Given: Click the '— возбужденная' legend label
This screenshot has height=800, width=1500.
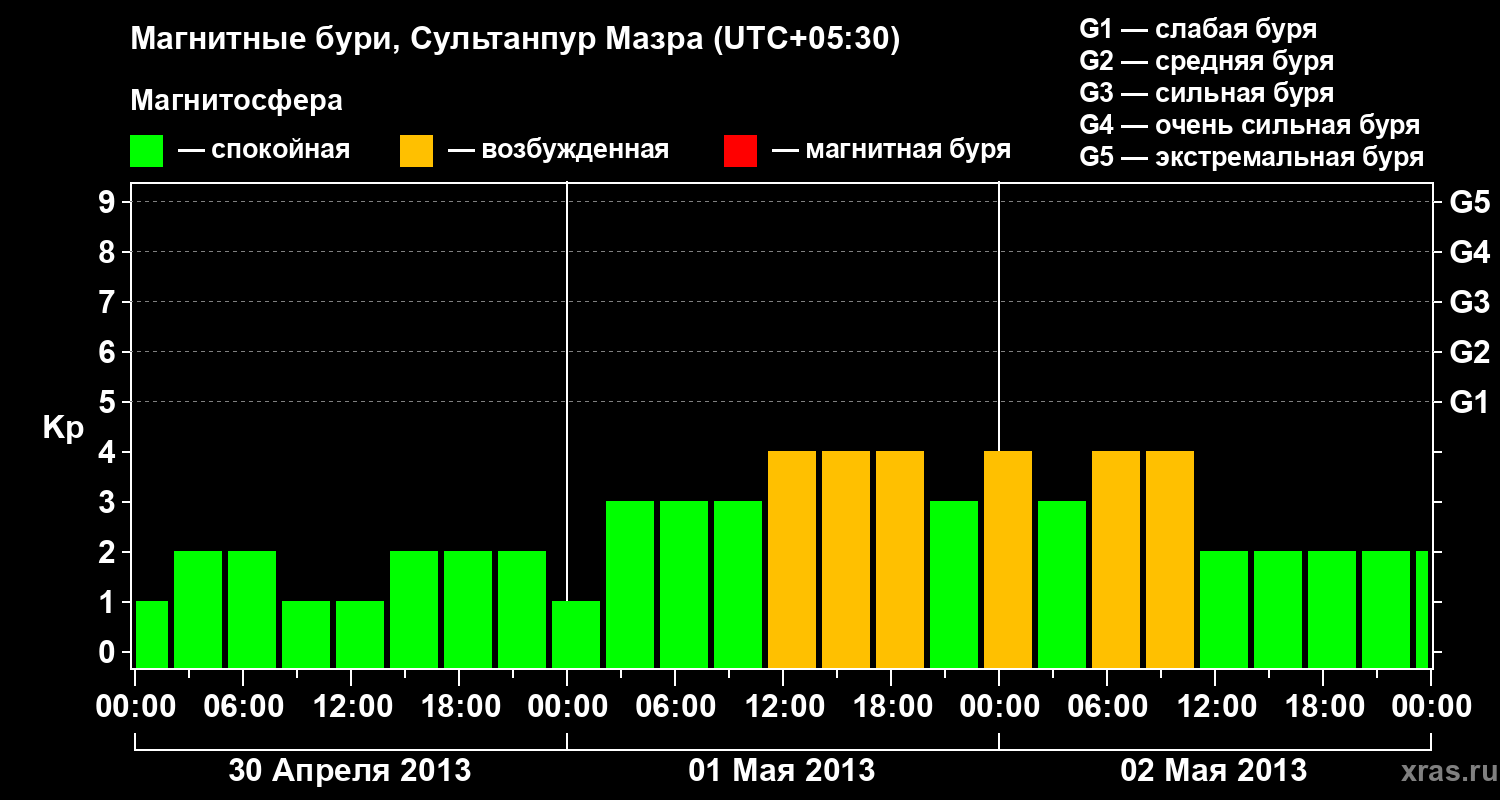Looking at the screenshot, I should point(558,151).
